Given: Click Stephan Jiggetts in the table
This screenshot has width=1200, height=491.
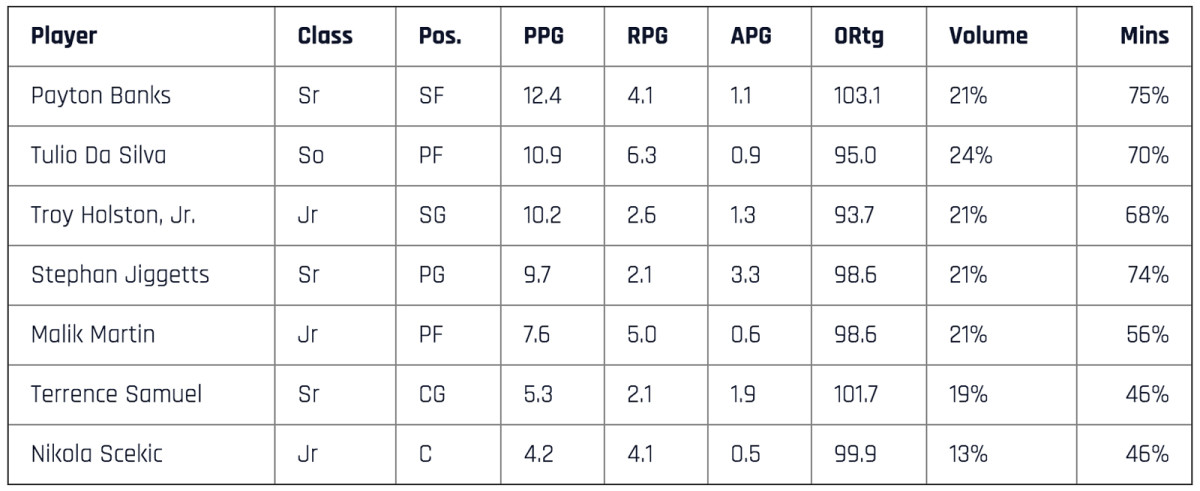Looking at the screenshot, I should (120, 275).
